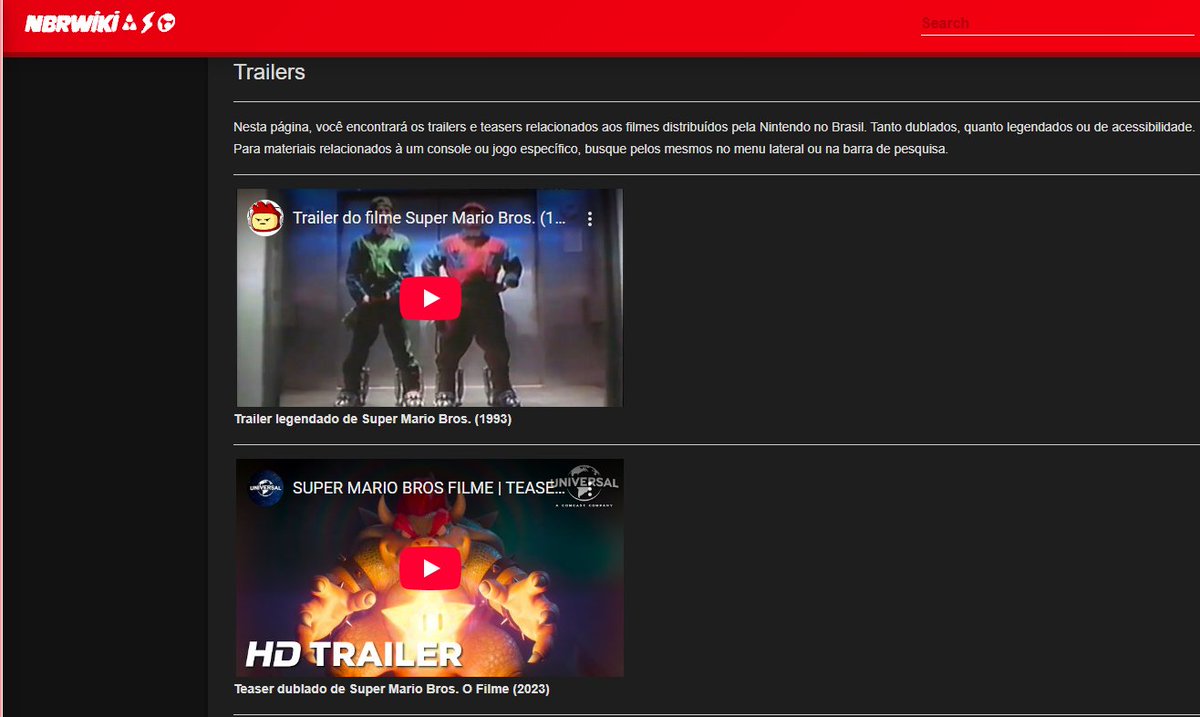Click the paragraph starting 'Nesta página, você encontrará'
Viewport: 1200px width, 717px height.
714,127
